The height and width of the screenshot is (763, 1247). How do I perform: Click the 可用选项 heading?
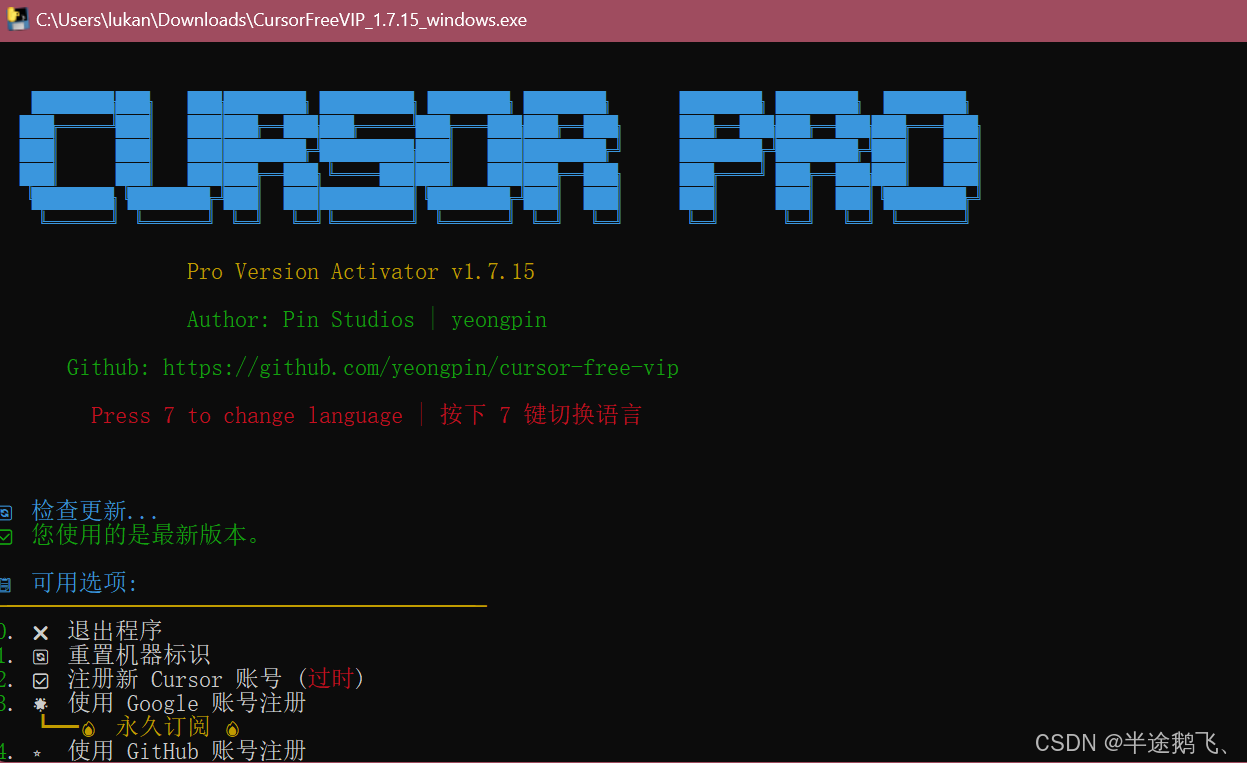pos(85,583)
